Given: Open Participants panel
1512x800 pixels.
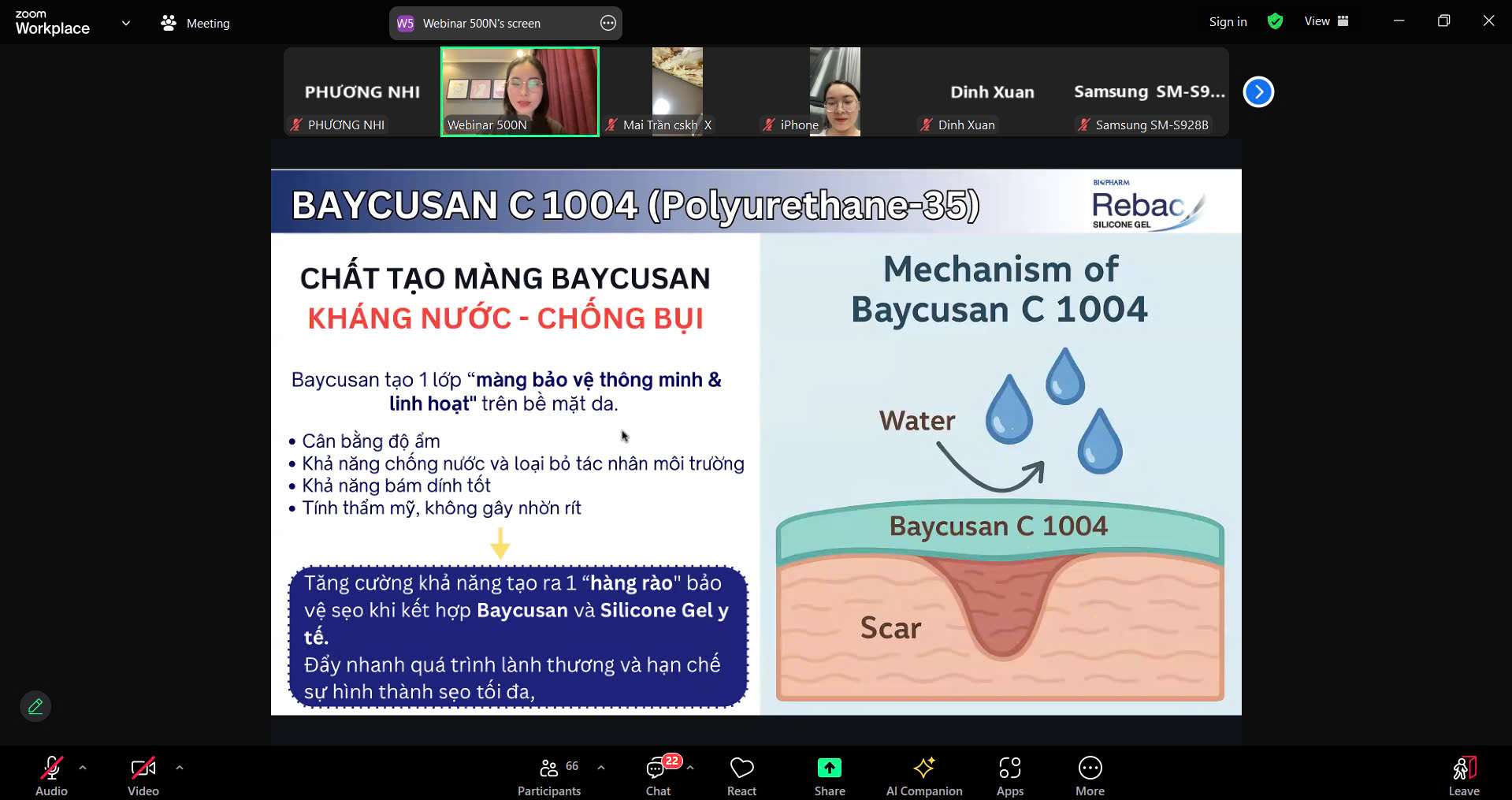Looking at the screenshot, I should click(549, 776).
